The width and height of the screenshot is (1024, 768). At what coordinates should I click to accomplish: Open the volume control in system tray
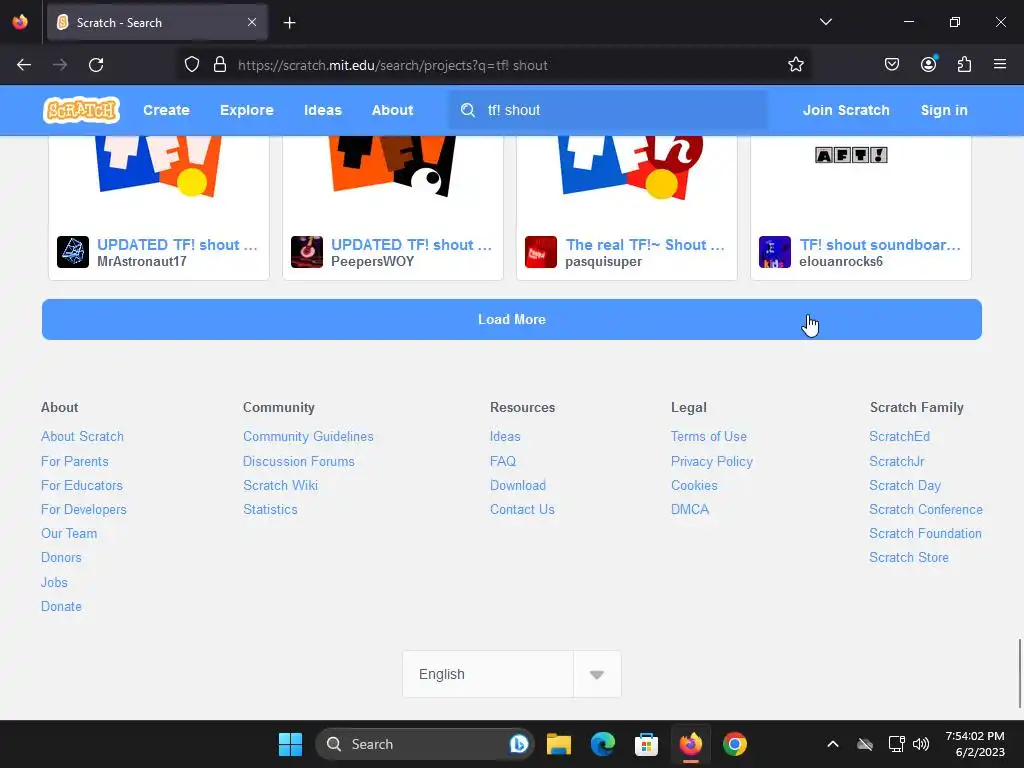[x=921, y=744]
